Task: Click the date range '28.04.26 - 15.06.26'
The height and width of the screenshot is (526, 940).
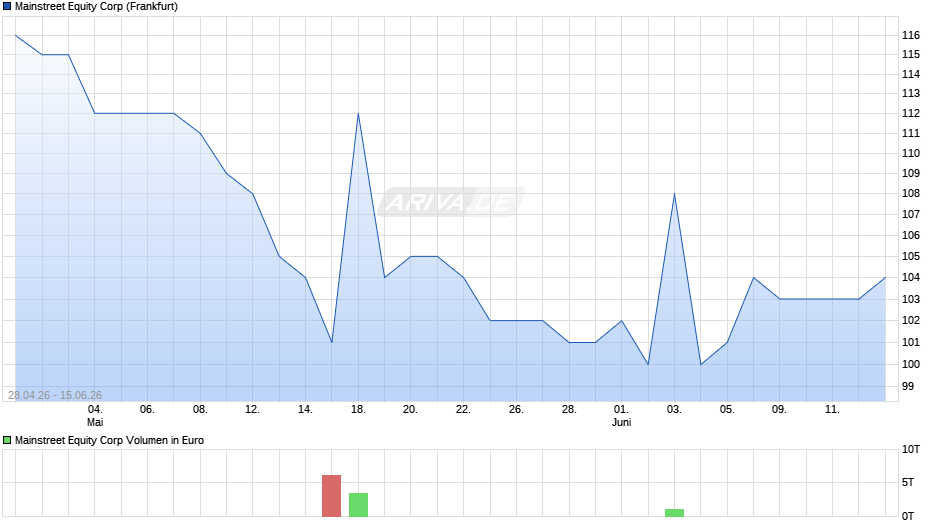Action: tap(55, 395)
